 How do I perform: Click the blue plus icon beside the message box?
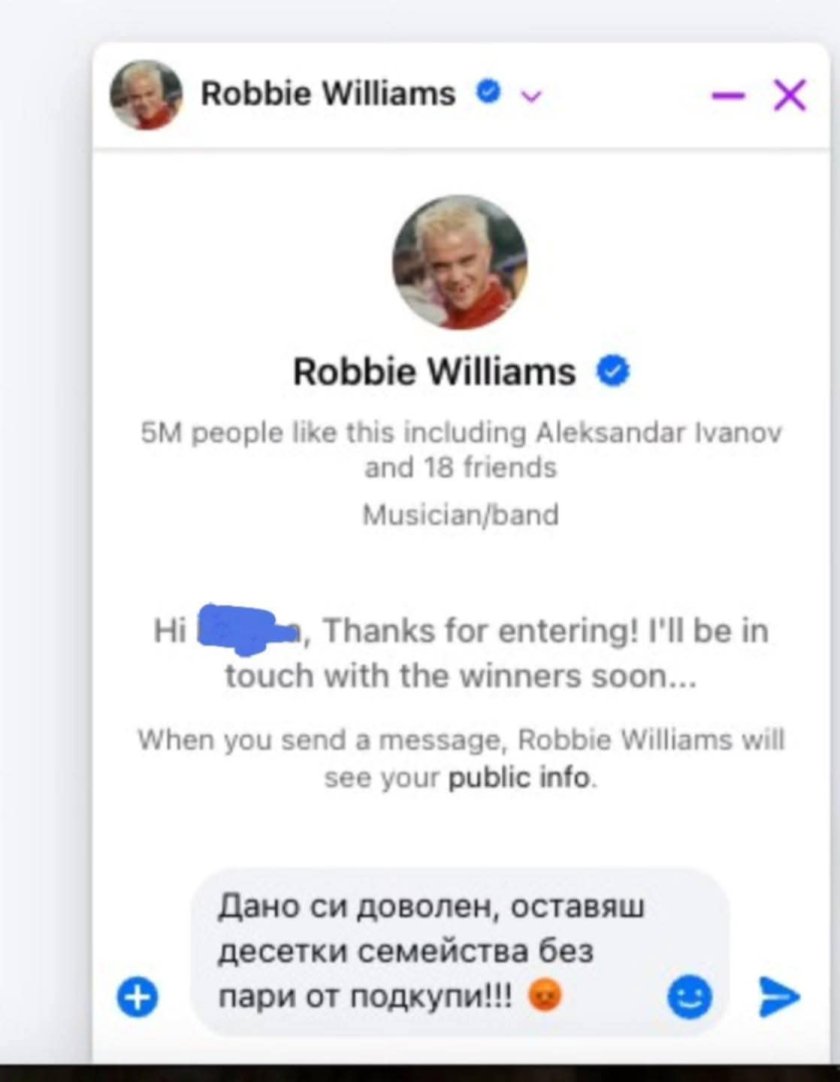[x=137, y=996]
